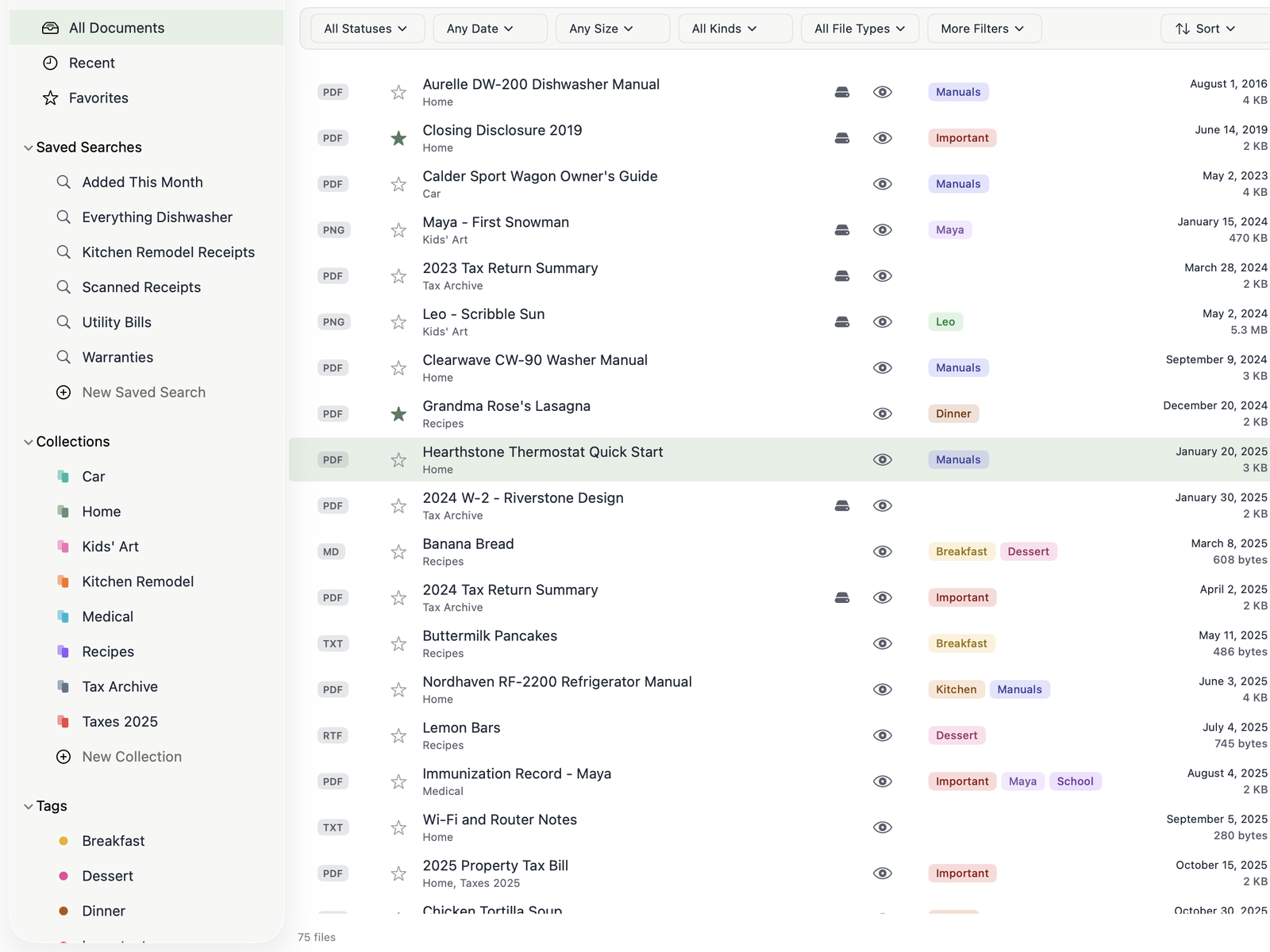1270x952 pixels.
Task: Click eye icon for Wi-Fi and Router Notes
Action: point(883,827)
